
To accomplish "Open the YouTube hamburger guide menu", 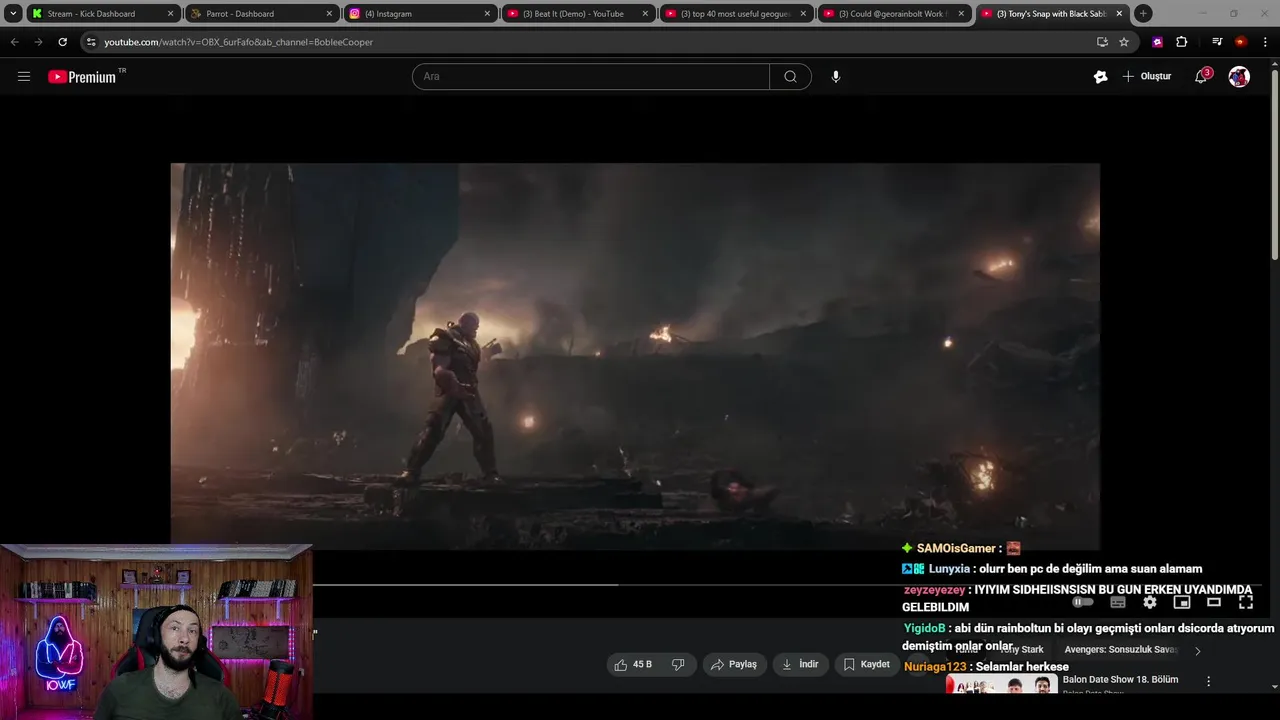I will point(24,76).
